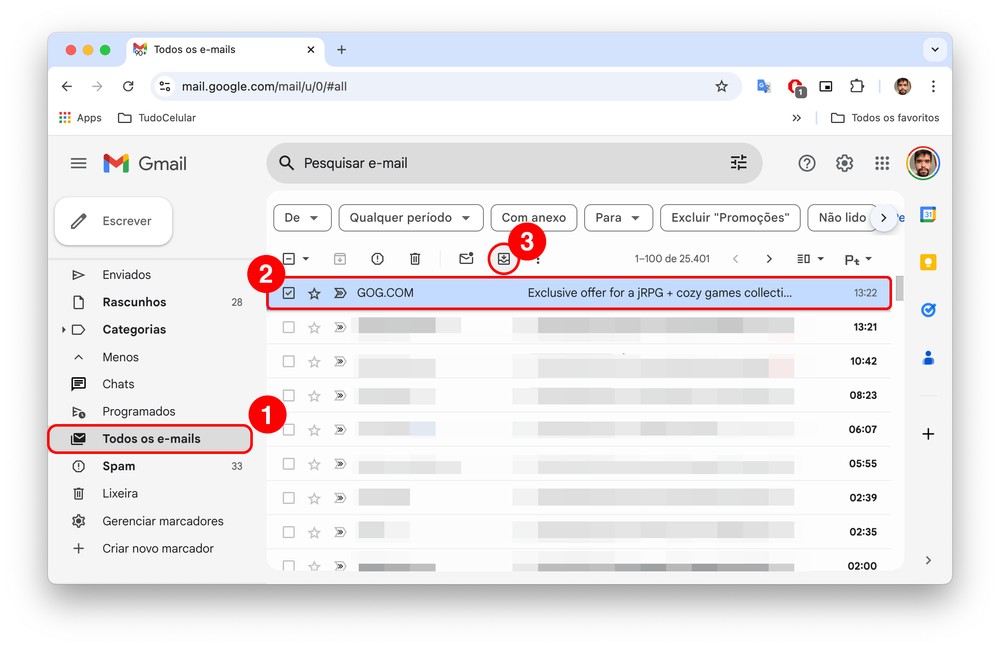Open Google Calendar in side panel
The height and width of the screenshot is (647, 1000).
[x=928, y=215]
